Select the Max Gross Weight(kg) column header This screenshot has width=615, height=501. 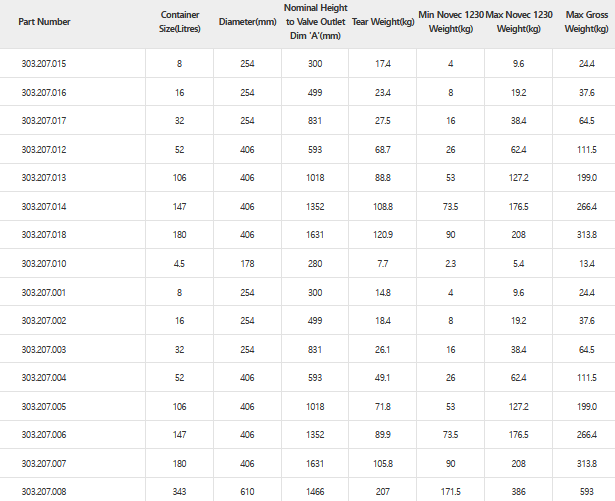[x=586, y=22]
